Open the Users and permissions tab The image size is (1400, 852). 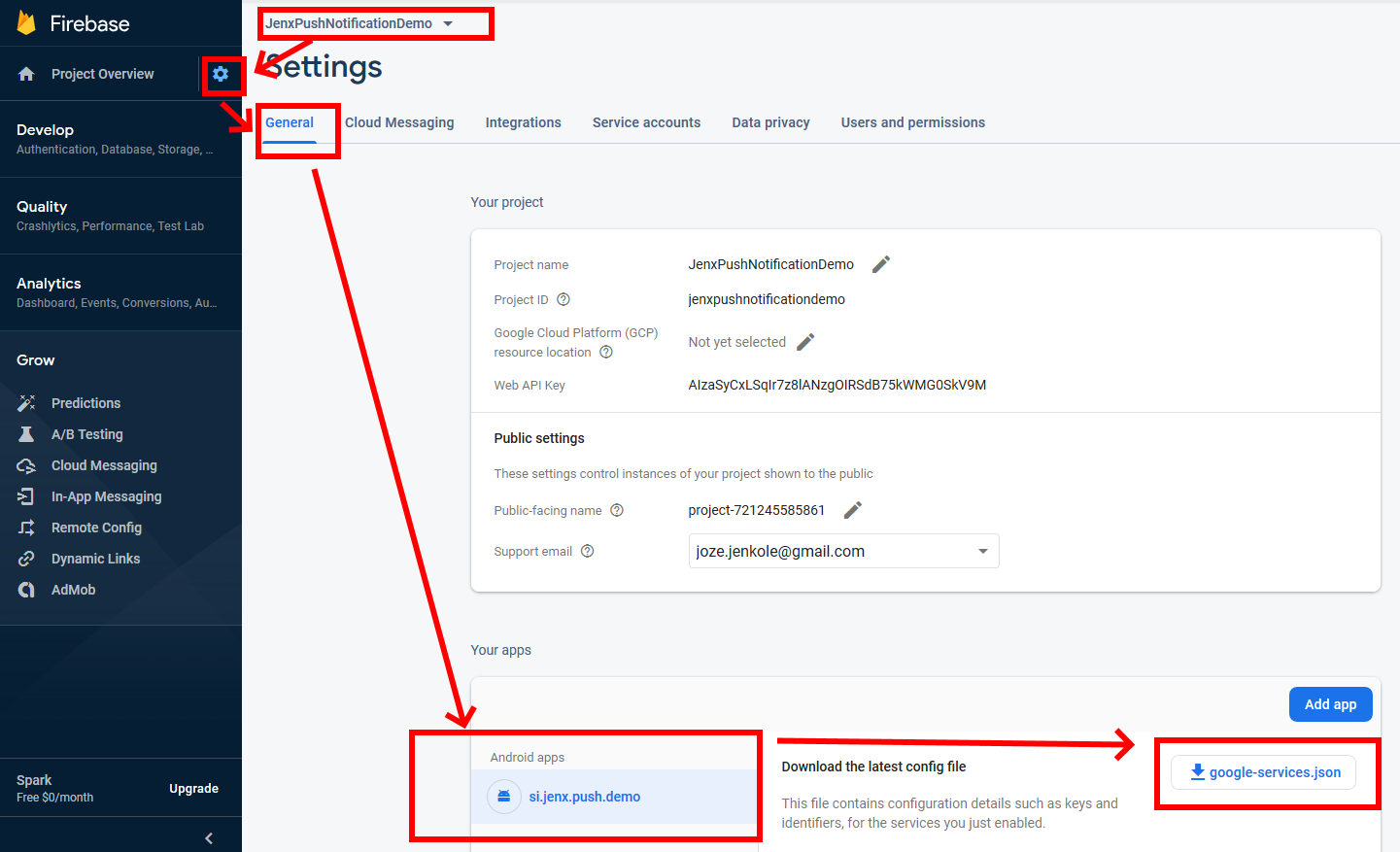click(912, 122)
